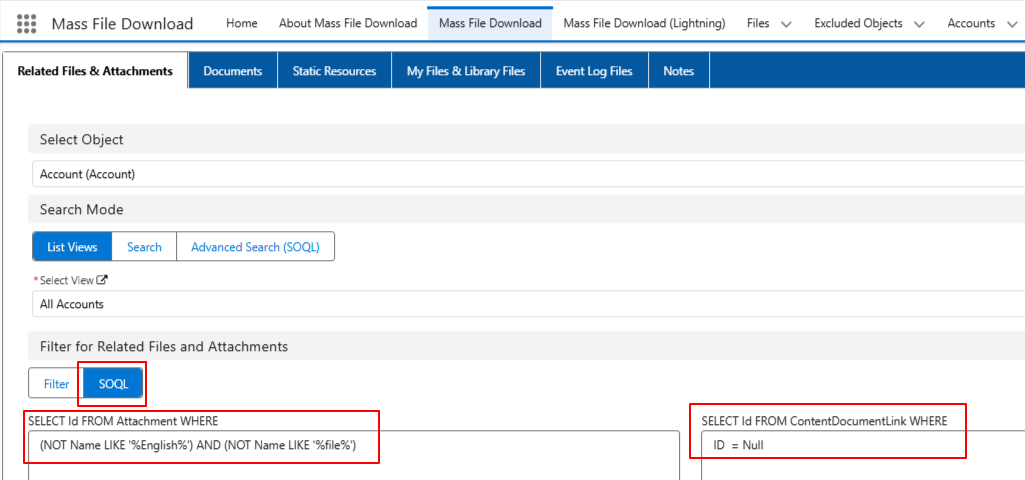The width and height of the screenshot is (1025, 480).
Task: Expand the Files nav dropdown chevron
Action: tap(786, 24)
